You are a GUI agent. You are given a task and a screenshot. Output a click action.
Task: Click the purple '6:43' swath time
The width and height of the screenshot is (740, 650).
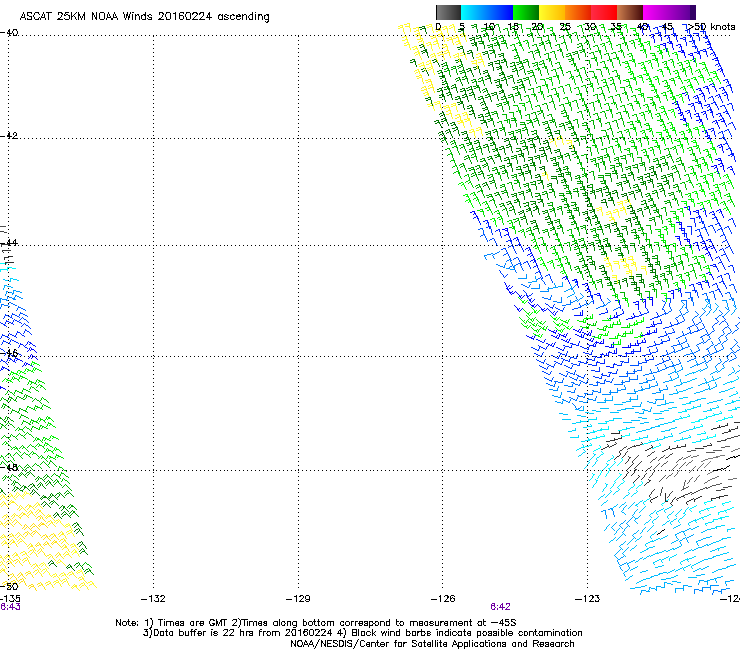[10, 607]
